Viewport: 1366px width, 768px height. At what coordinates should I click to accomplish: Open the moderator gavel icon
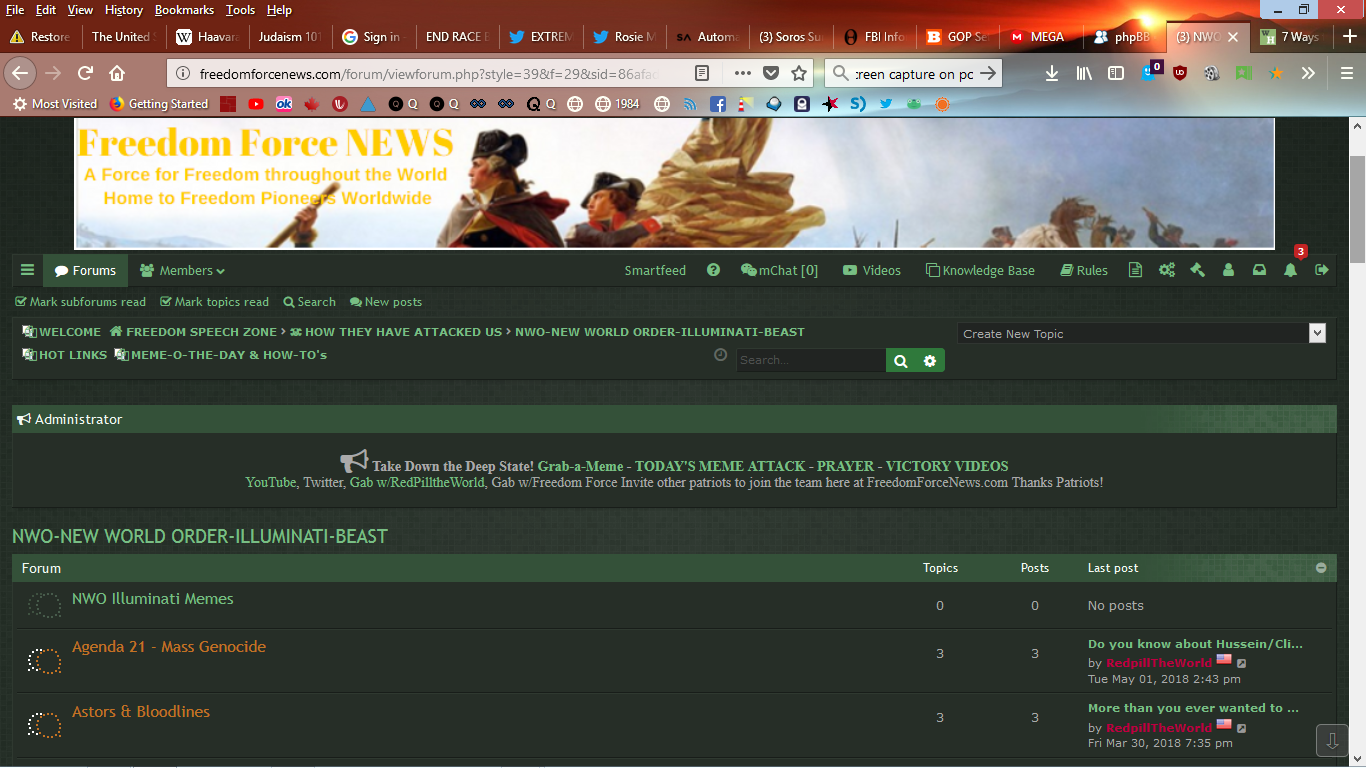pyautogui.click(x=1197, y=270)
